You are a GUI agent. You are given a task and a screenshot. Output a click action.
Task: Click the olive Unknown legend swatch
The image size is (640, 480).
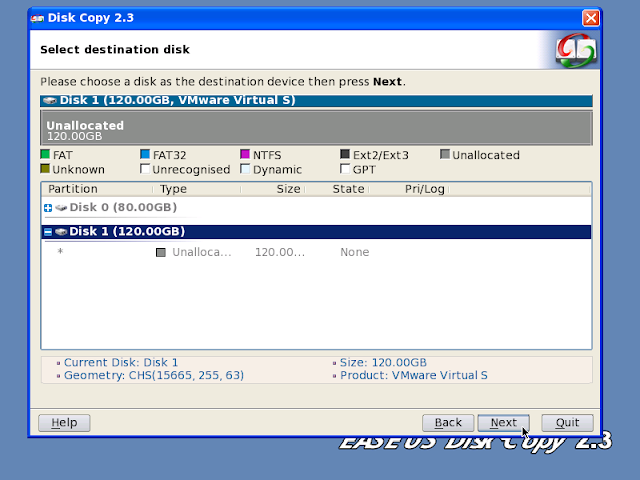[45, 169]
